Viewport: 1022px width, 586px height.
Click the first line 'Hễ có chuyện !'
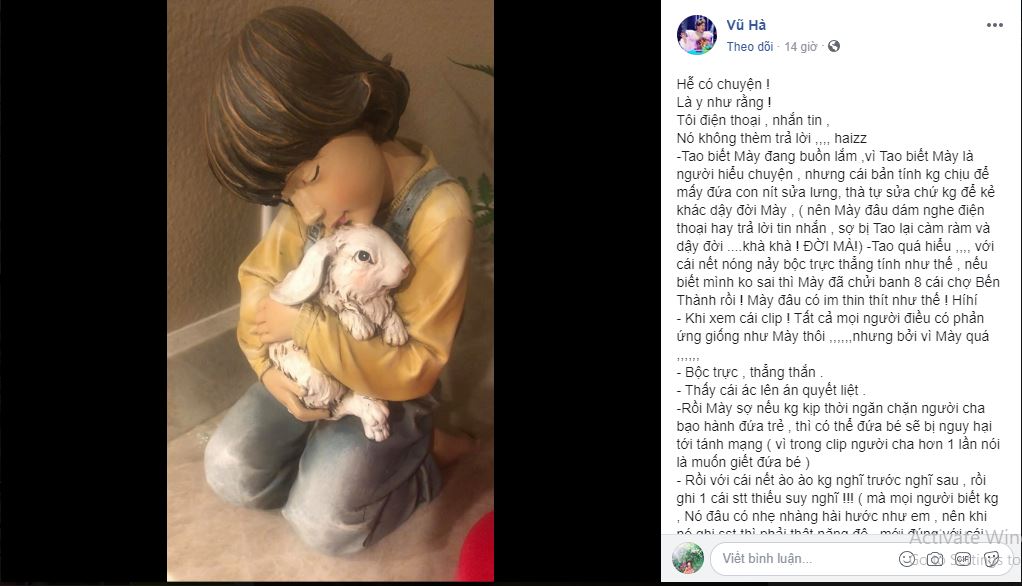pyautogui.click(x=723, y=84)
